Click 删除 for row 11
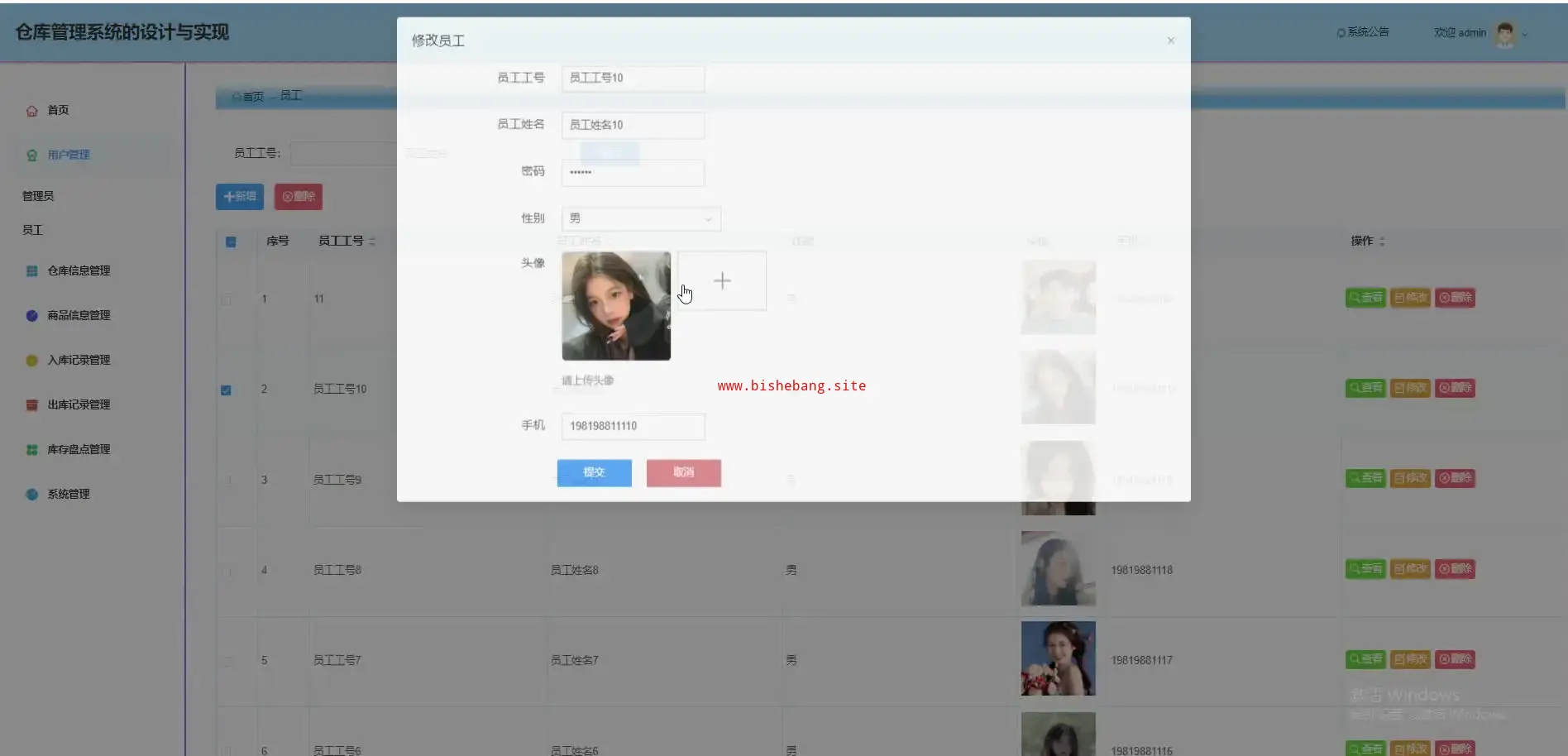1568x756 pixels. (x=1455, y=298)
